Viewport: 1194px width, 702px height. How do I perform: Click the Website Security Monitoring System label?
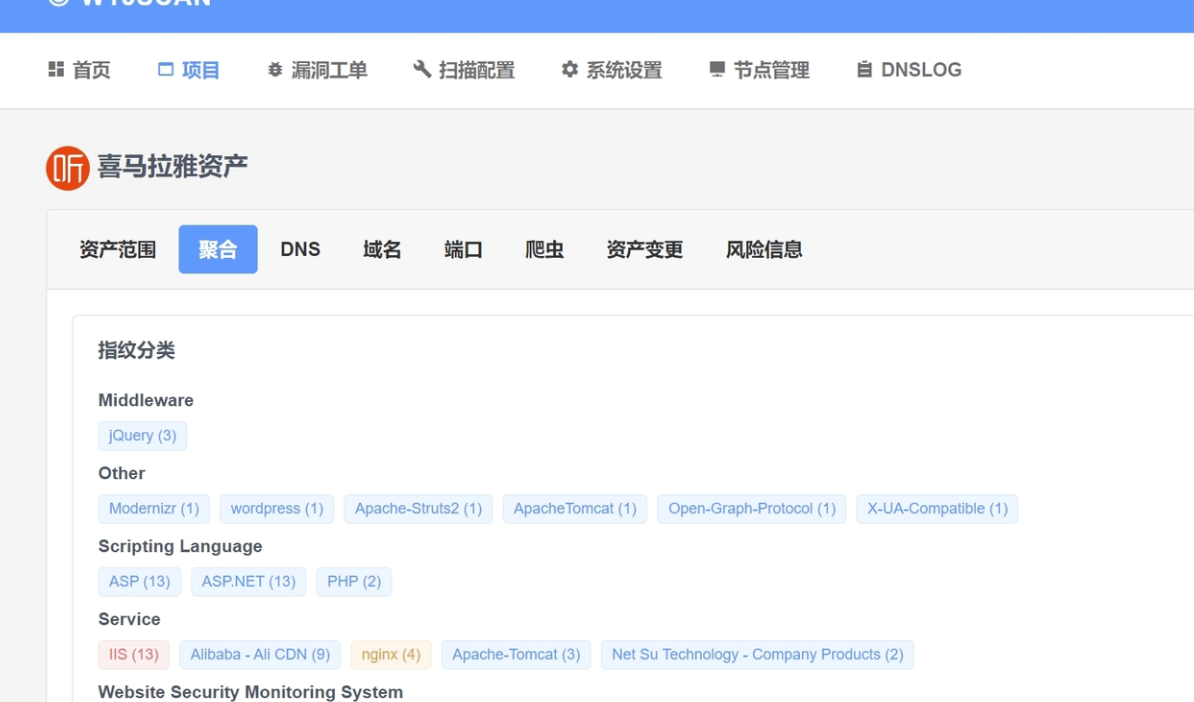[251, 692]
